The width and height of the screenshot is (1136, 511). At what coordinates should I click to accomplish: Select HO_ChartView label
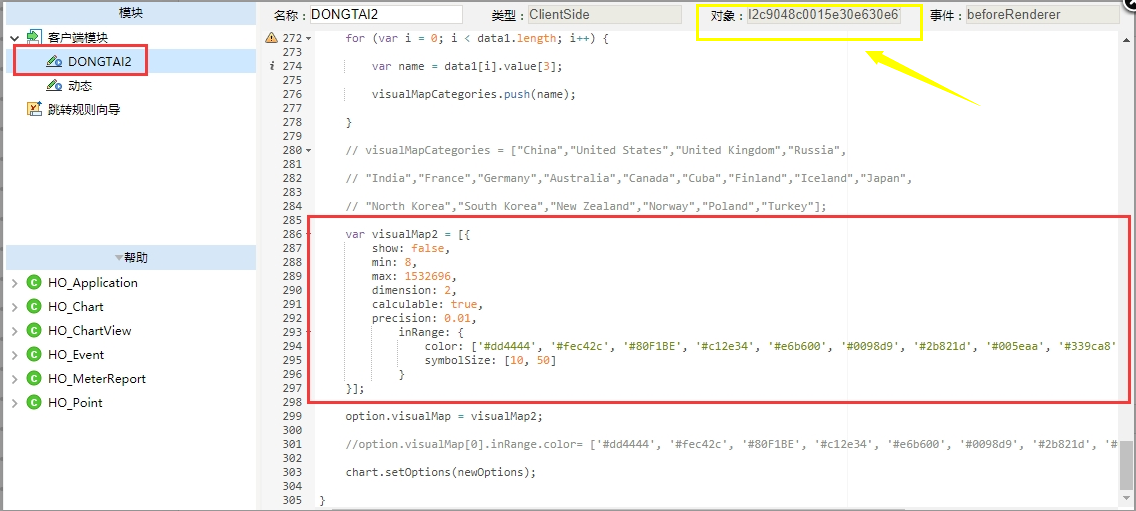coord(90,331)
